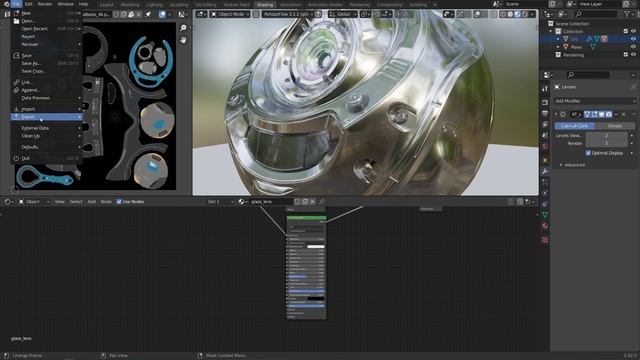
Task: Open the RetopoFlow dropdown menu
Action: tap(288, 14)
